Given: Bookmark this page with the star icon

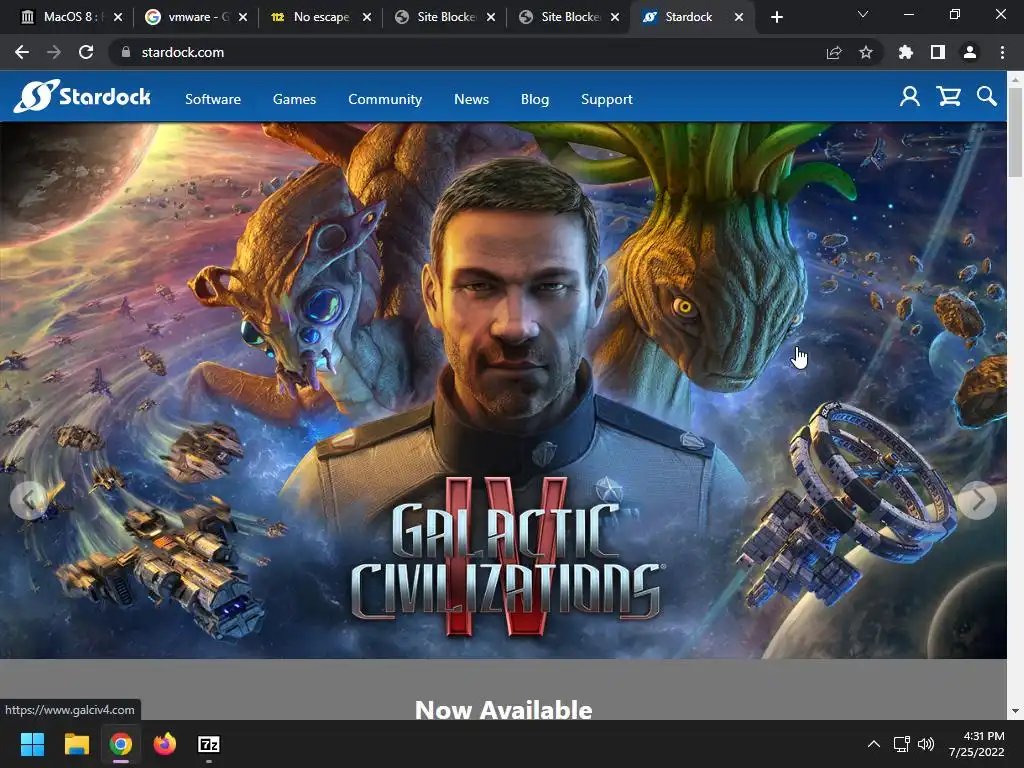Looking at the screenshot, I should [x=866, y=52].
